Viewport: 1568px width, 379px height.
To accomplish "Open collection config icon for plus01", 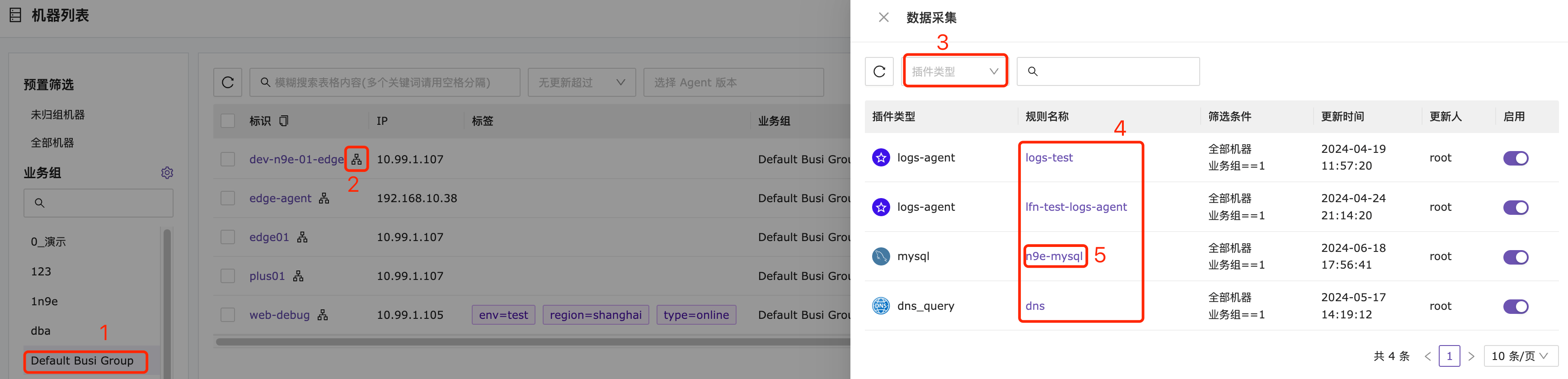I will 298,276.
